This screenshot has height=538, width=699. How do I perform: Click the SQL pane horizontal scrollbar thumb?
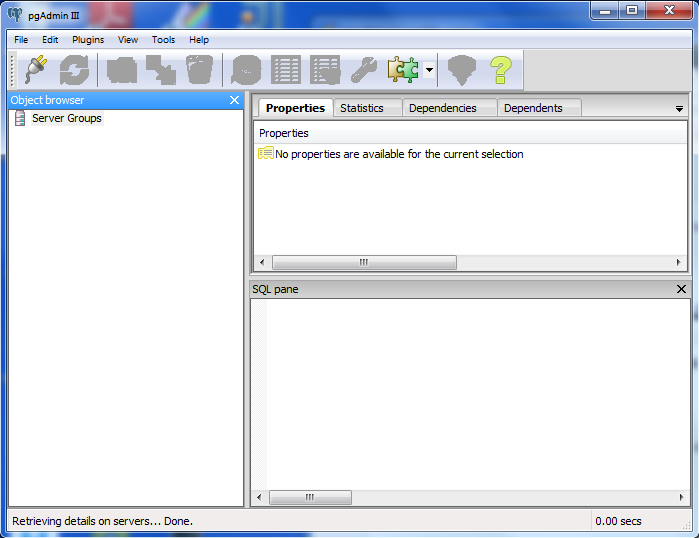pyautogui.click(x=310, y=497)
